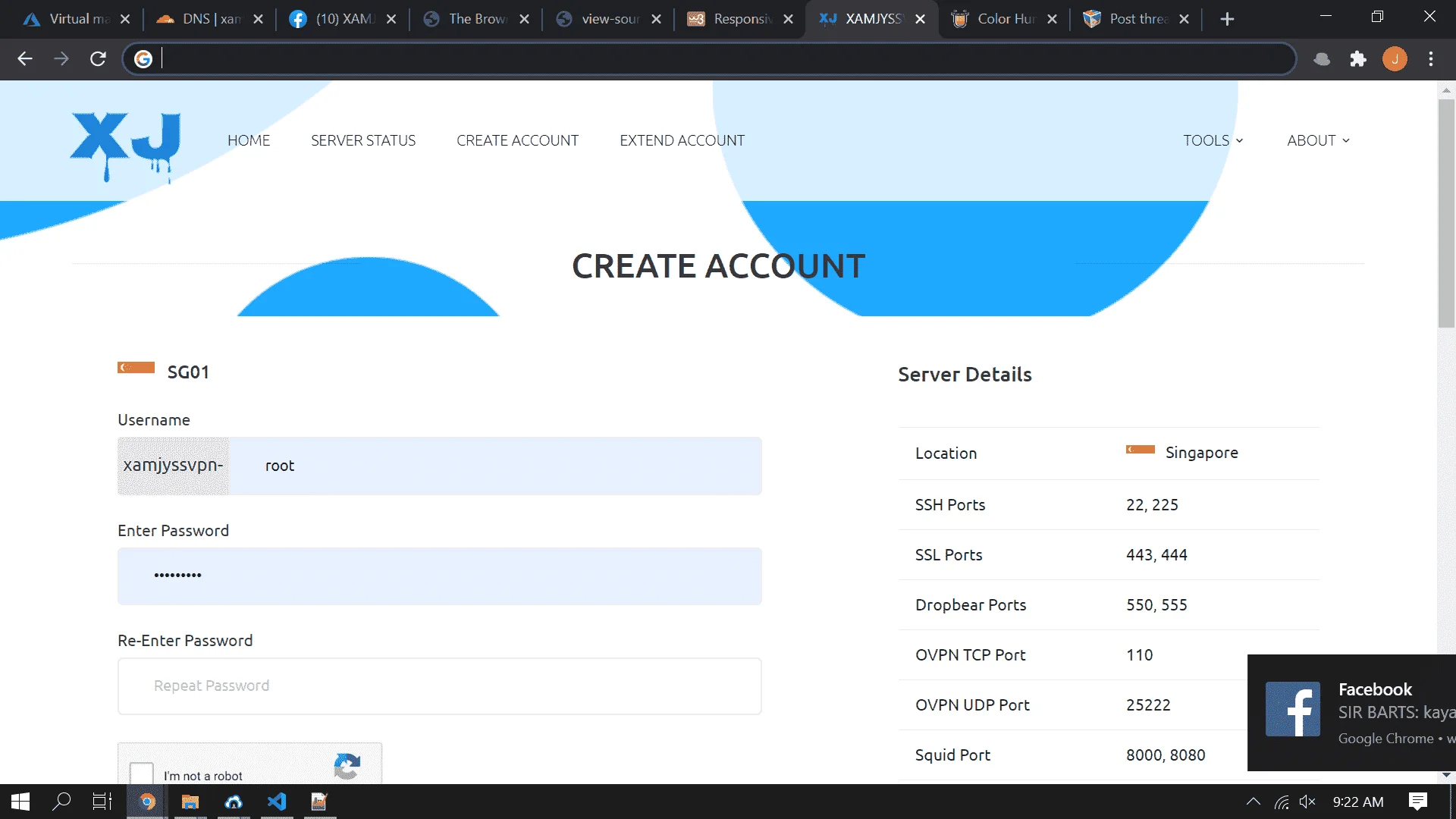Click OVPN TCP Port value 110
Image resolution: width=1456 pixels, height=819 pixels.
[x=1139, y=655]
